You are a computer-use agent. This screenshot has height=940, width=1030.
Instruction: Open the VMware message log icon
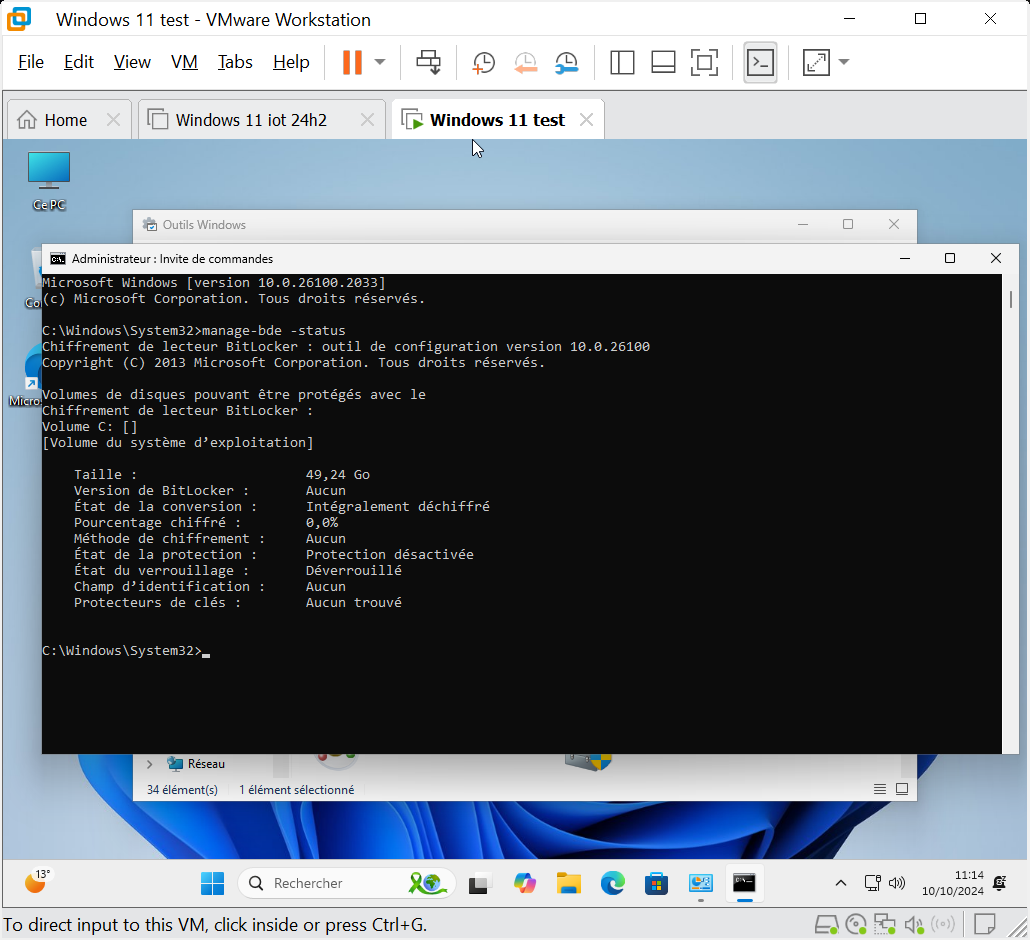[984, 924]
